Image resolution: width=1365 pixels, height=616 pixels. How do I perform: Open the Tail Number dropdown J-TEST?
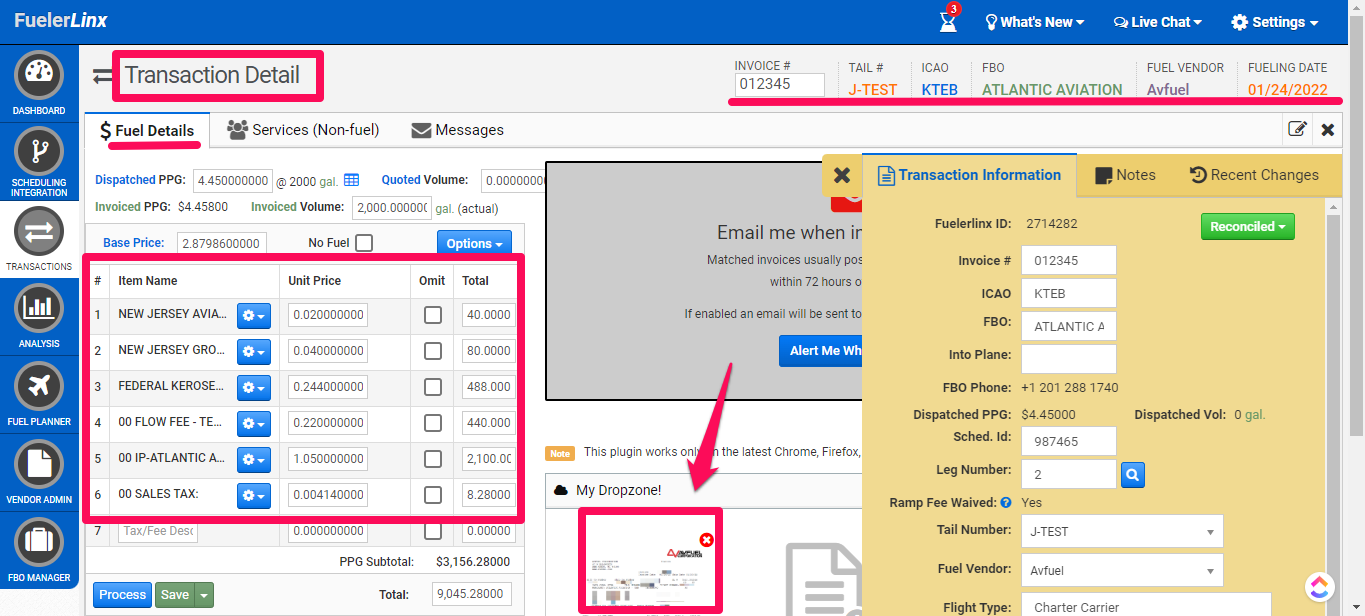[x=1122, y=532]
